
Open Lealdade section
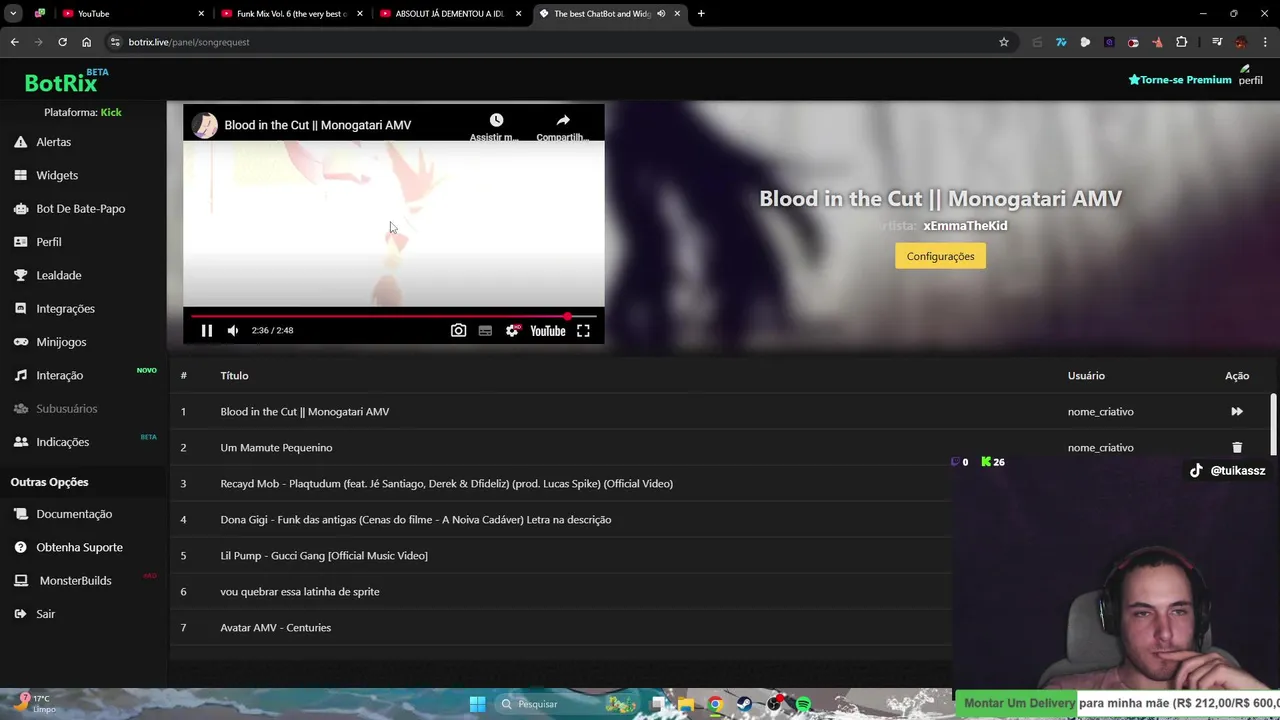(58, 275)
